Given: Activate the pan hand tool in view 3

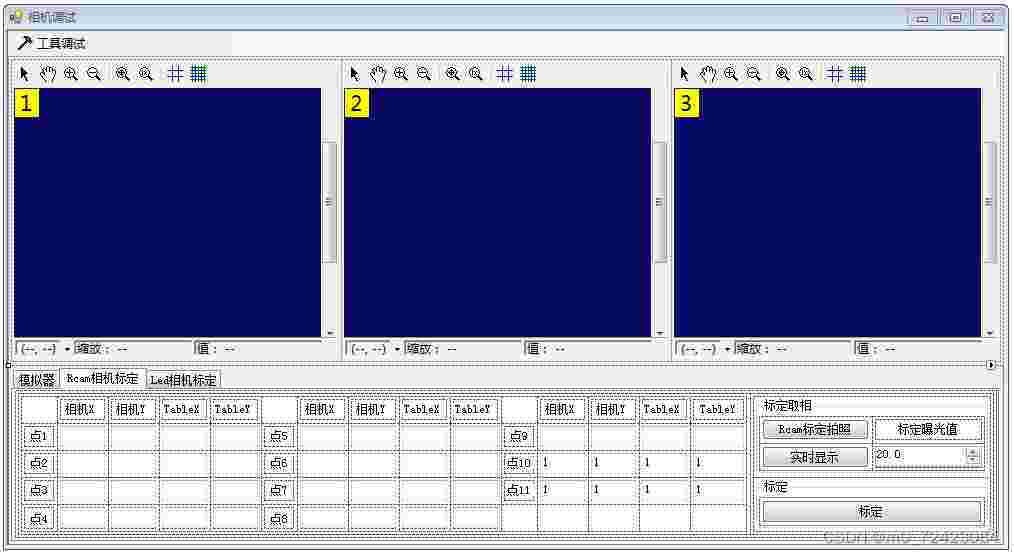Looking at the screenshot, I should coord(707,74).
